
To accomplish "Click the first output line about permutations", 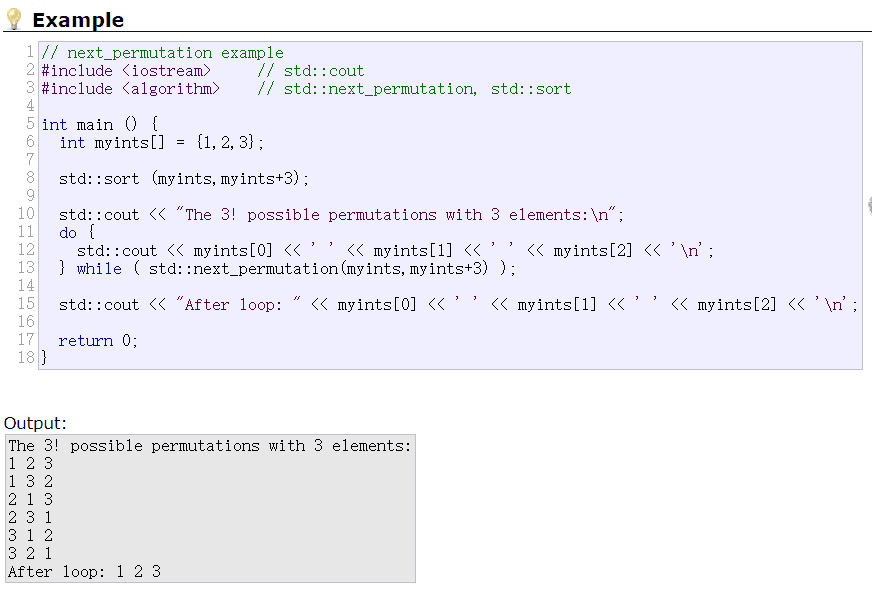I will [x=210, y=446].
